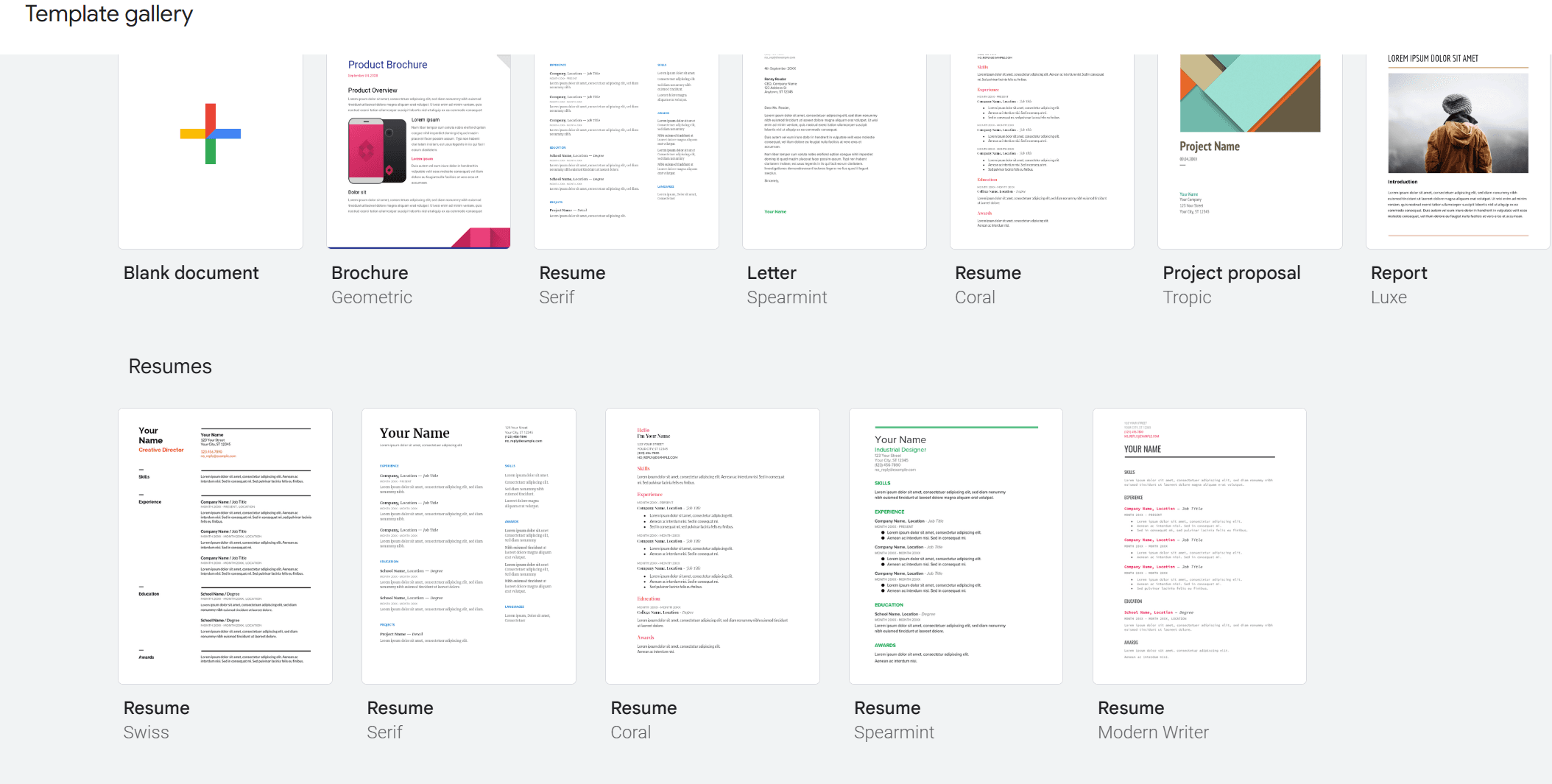Choose the Letter Spearmint template thumbnail

pos(834,152)
